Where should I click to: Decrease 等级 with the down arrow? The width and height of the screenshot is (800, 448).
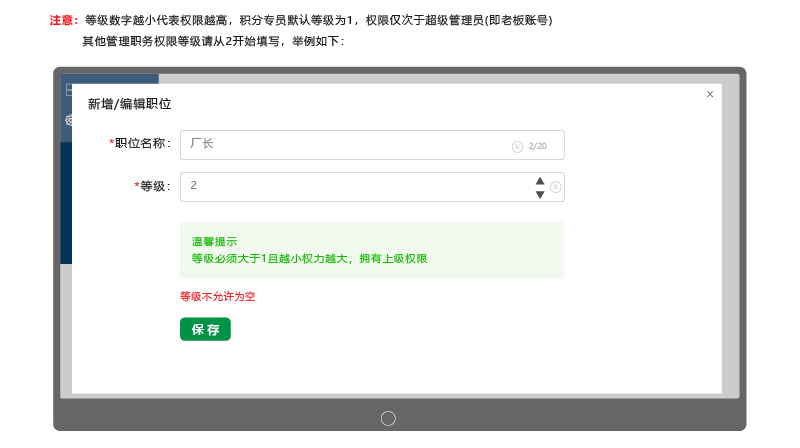pos(540,194)
